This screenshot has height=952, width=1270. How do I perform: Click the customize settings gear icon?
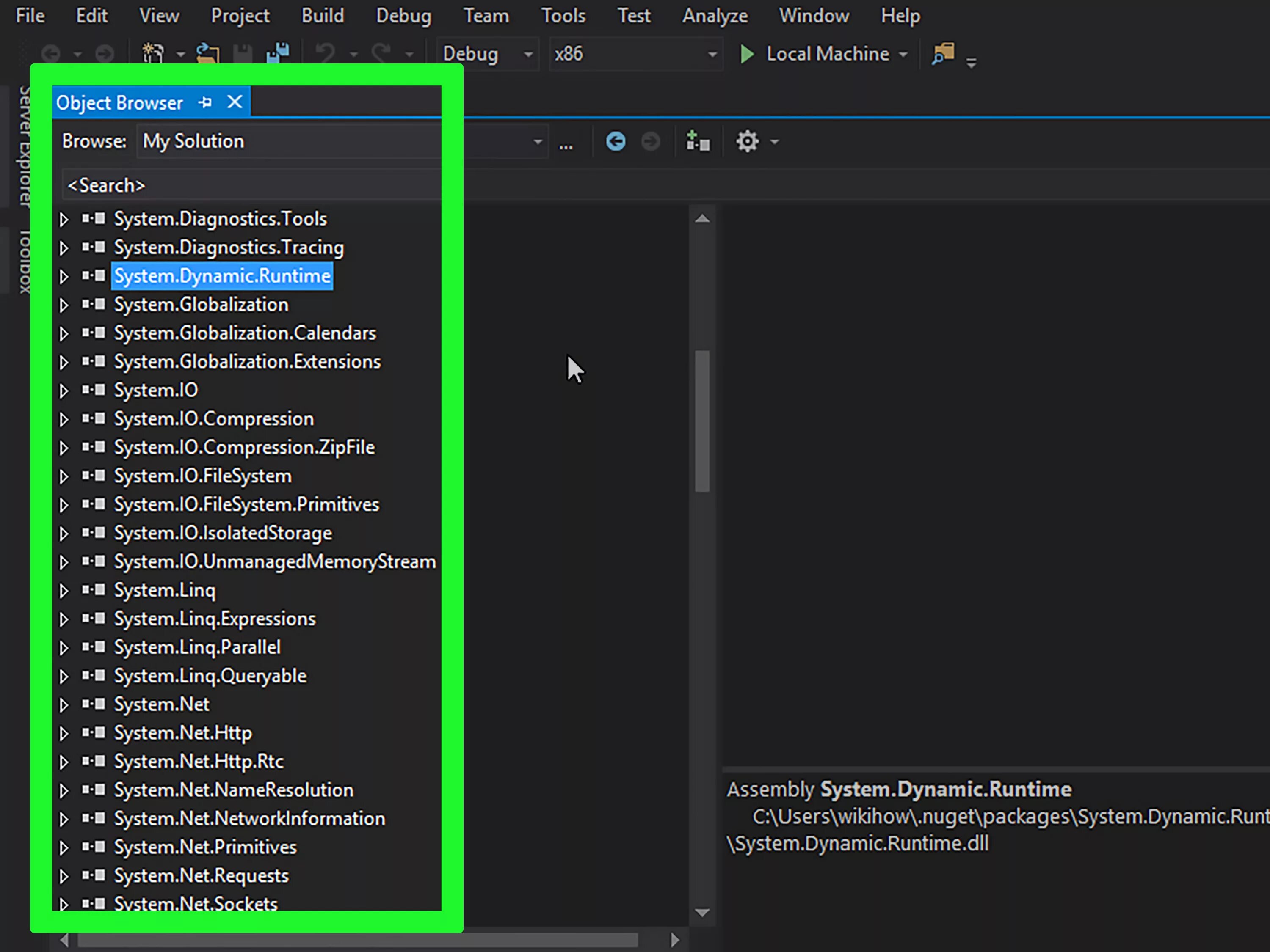tap(747, 141)
